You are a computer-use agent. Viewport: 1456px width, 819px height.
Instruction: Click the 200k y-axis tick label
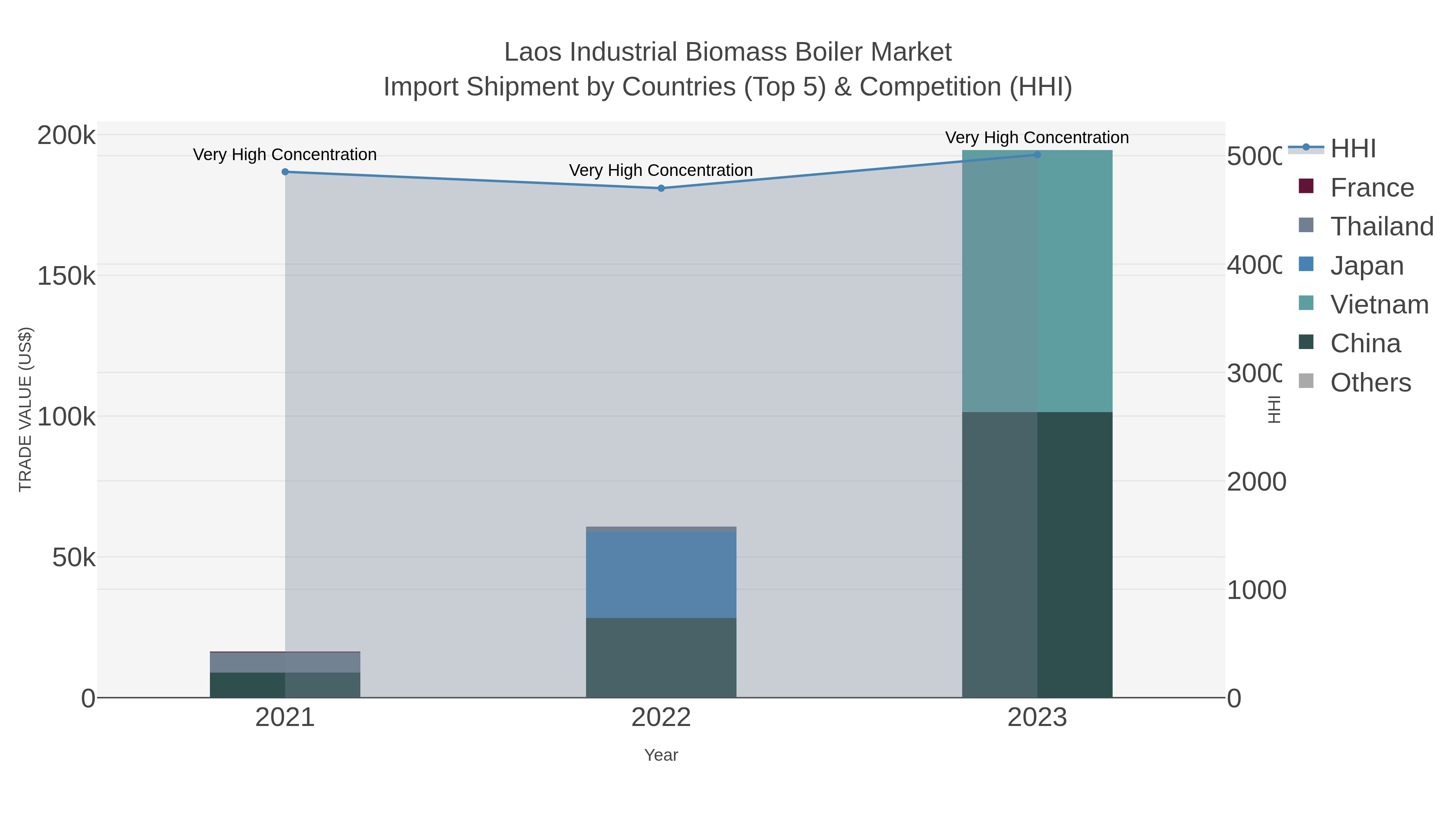click(67, 135)
